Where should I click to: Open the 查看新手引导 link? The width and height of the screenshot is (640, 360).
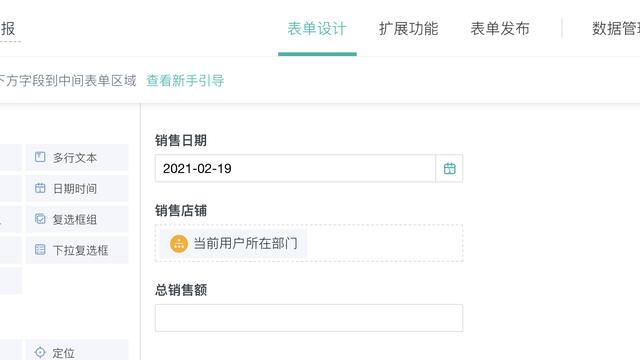tap(185, 80)
